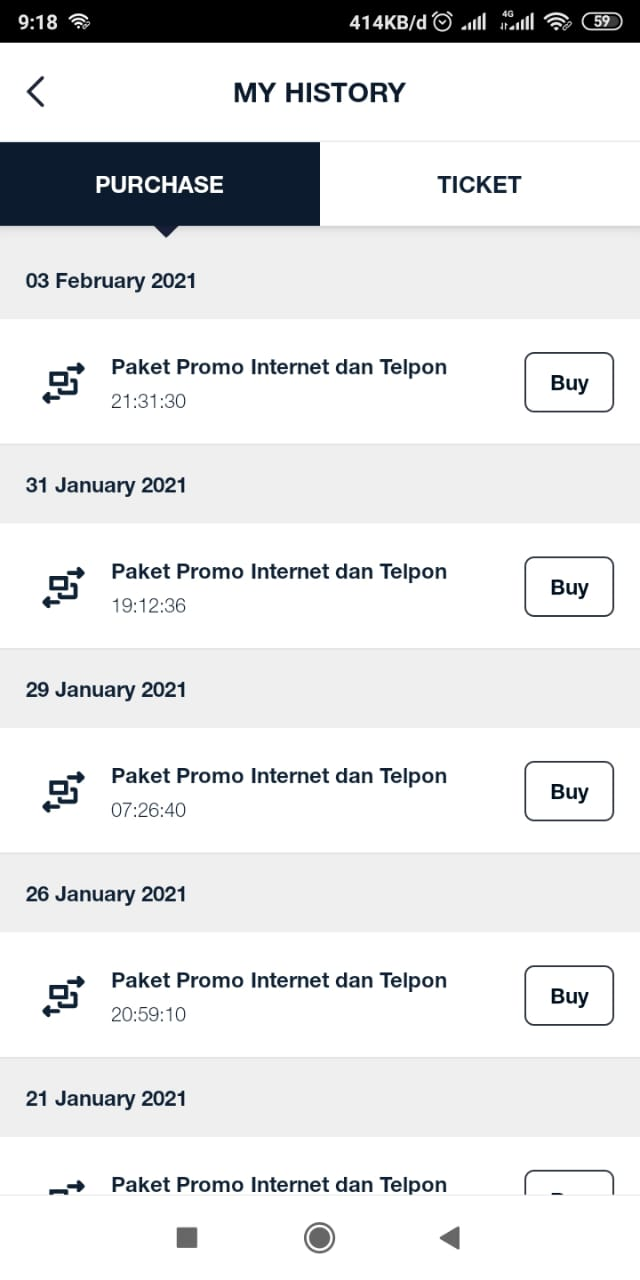This screenshot has width=640, height=1280.
Task: Tap transfer icon for 31 January purchase
Action: point(64,587)
